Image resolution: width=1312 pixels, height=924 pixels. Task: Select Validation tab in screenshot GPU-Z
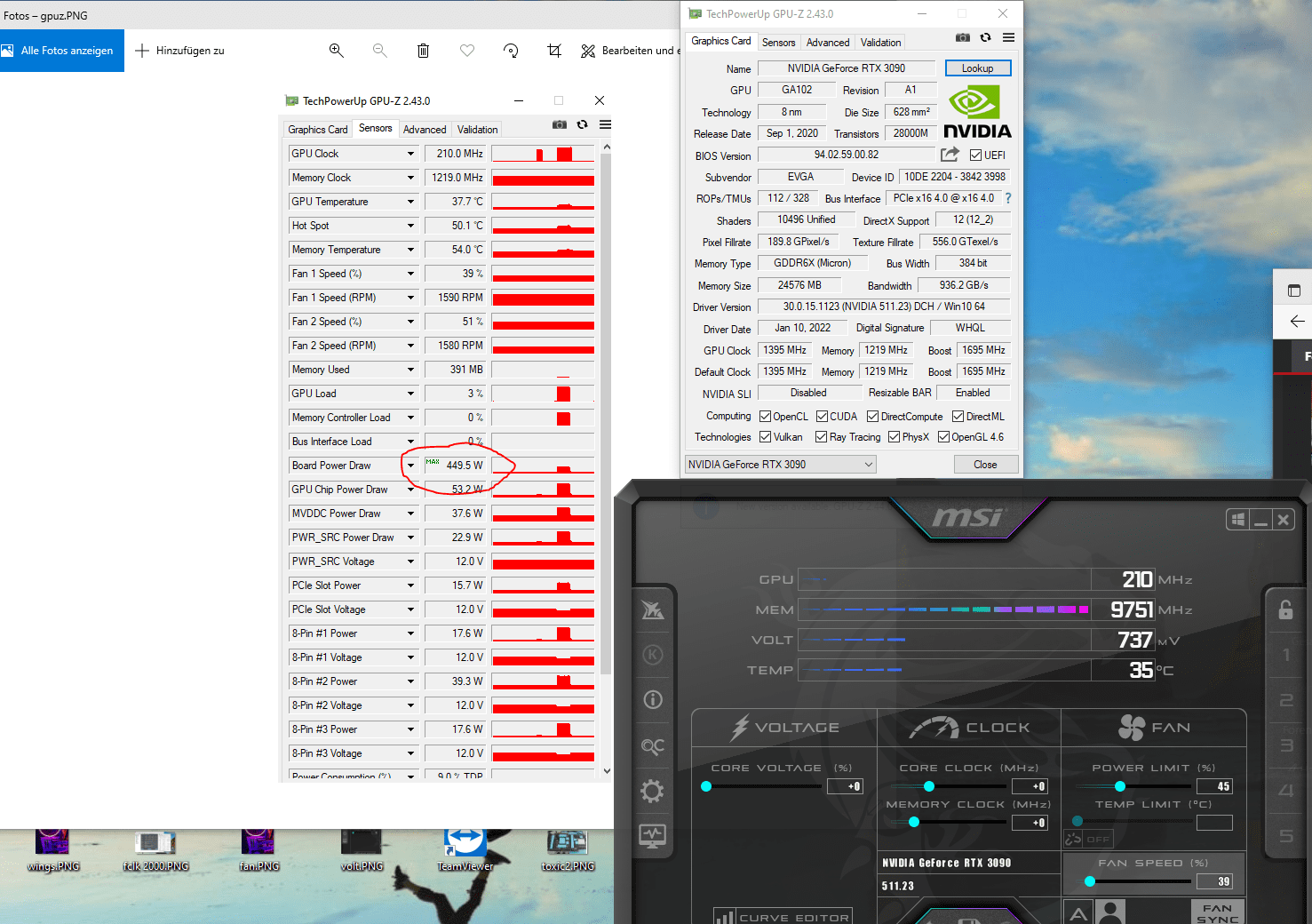(x=477, y=130)
